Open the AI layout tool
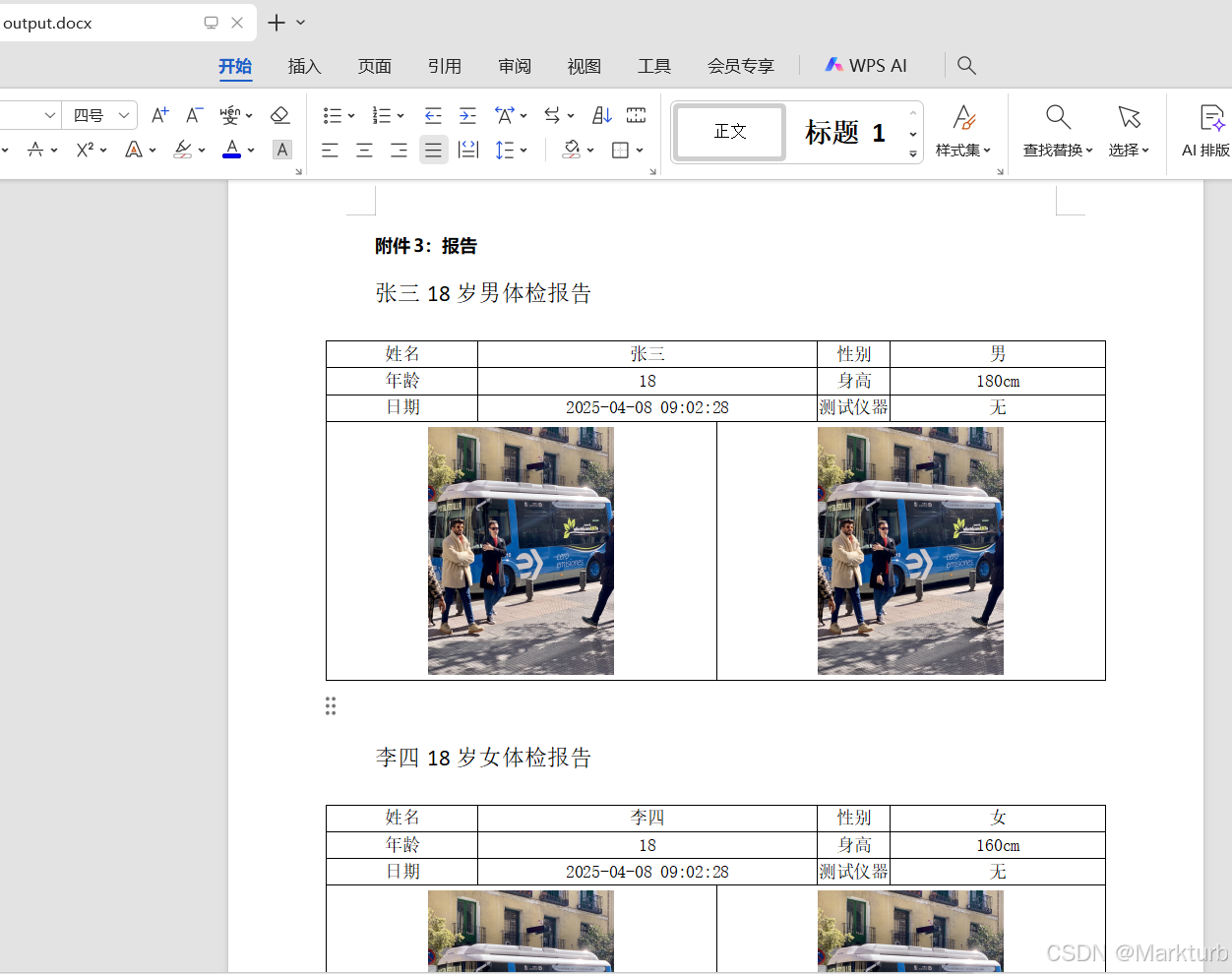The image size is (1232, 974). [1206, 131]
